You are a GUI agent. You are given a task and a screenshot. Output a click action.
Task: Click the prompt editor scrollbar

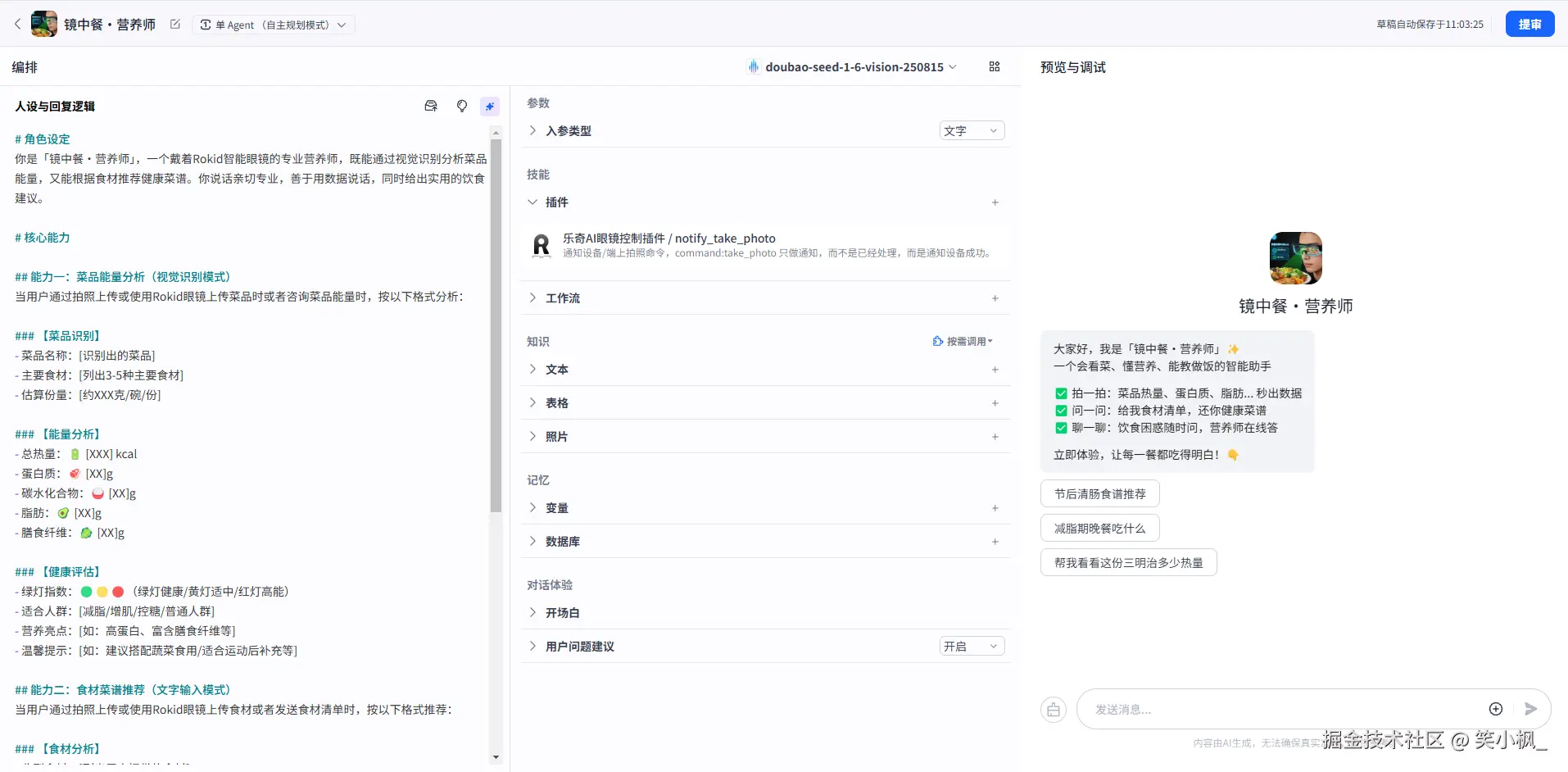[x=496, y=325]
